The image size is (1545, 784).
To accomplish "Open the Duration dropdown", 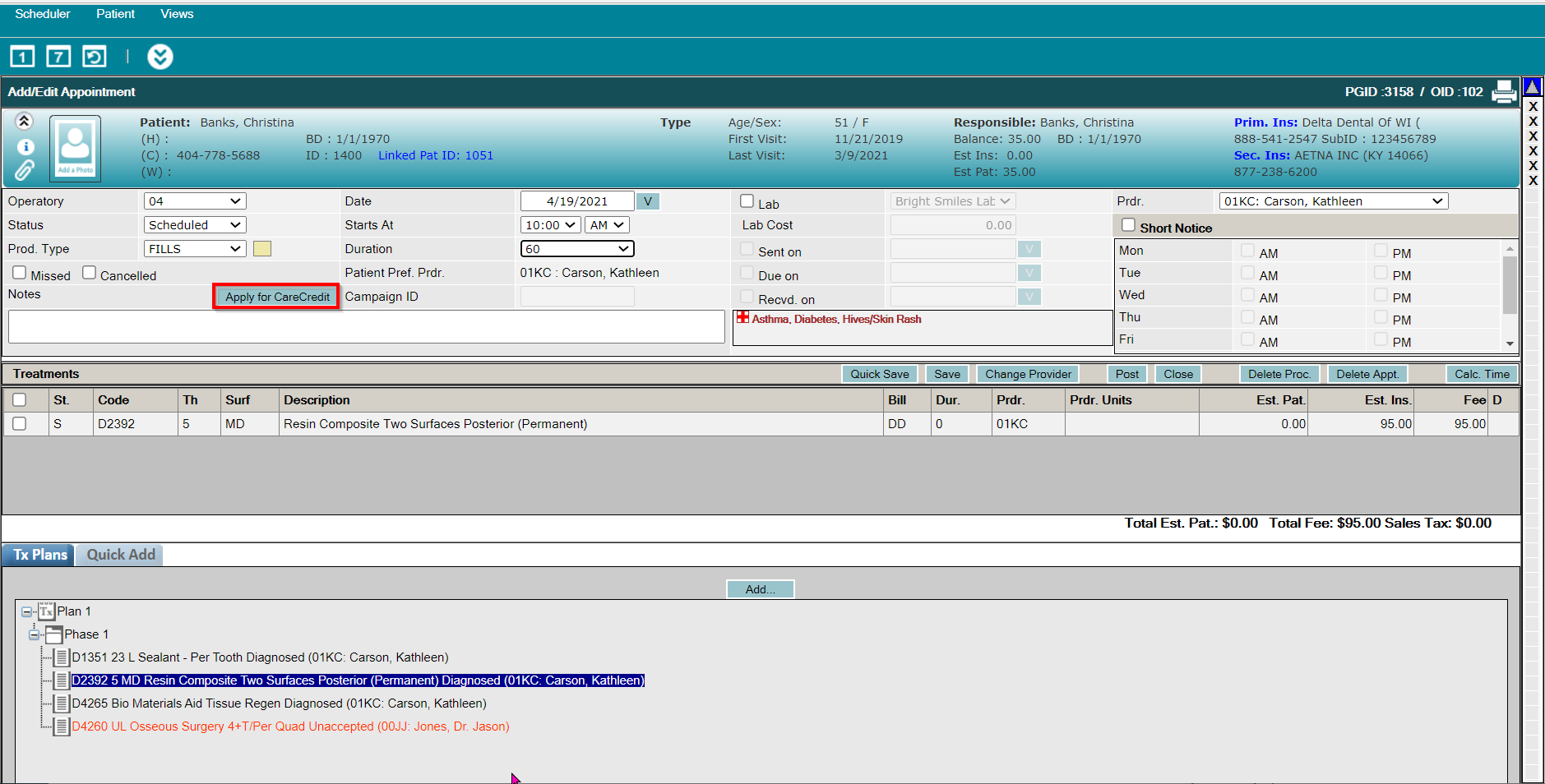I will 577,249.
